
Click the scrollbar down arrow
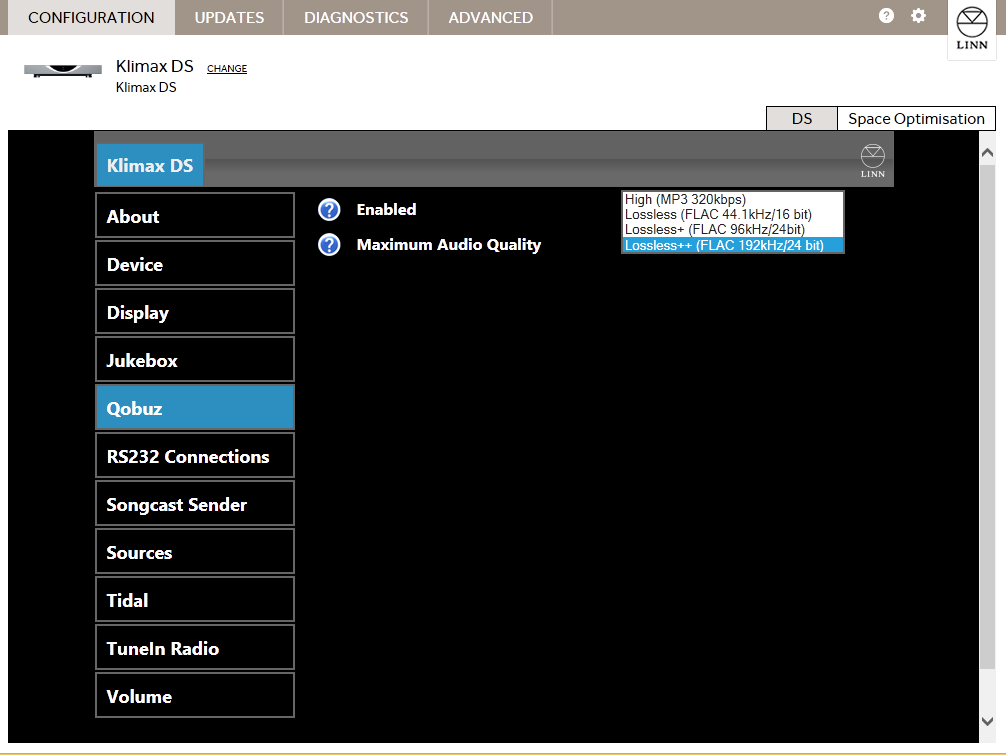coord(987,721)
